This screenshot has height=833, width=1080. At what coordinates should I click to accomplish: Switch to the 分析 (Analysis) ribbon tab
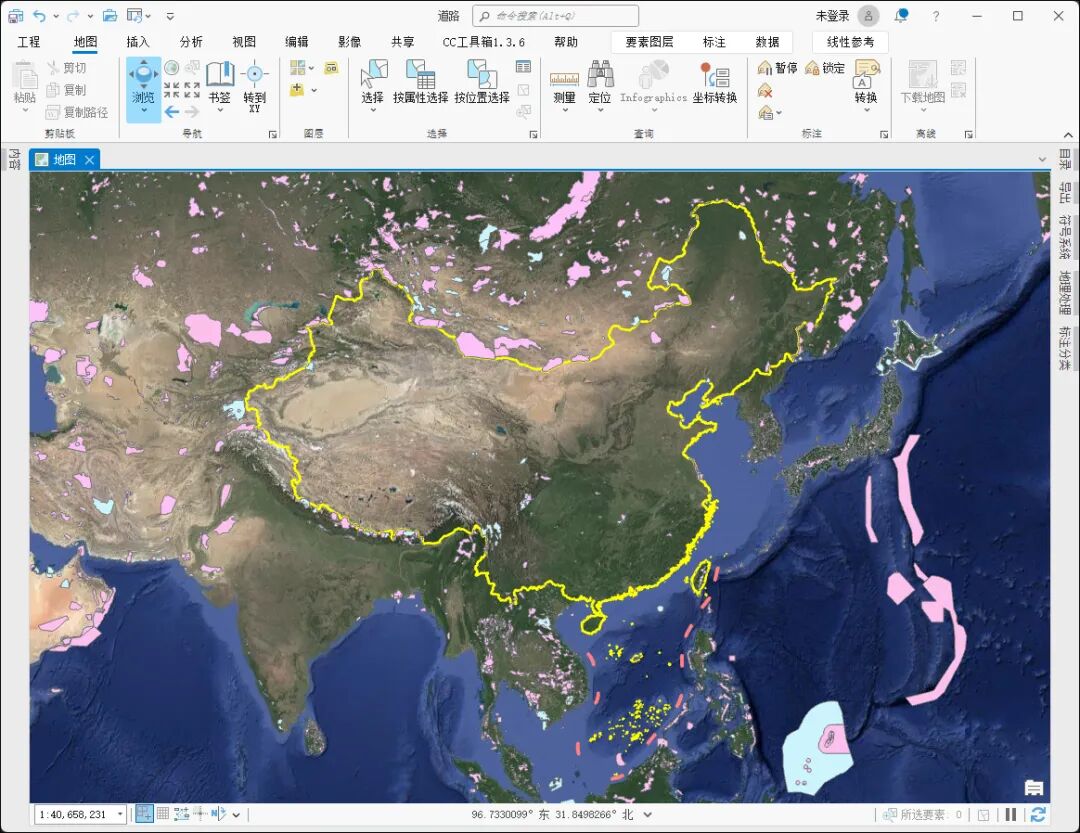tap(191, 42)
